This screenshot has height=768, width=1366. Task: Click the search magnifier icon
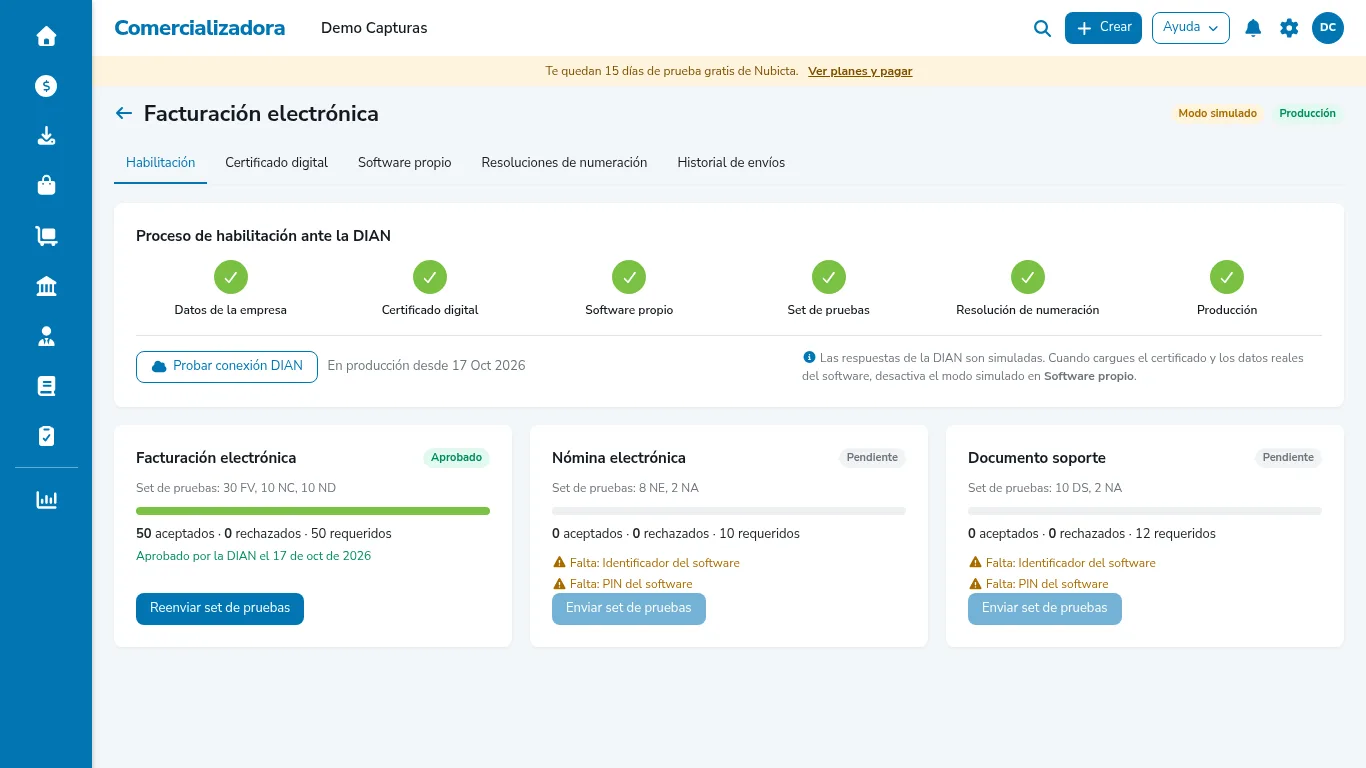point(1042,28)
